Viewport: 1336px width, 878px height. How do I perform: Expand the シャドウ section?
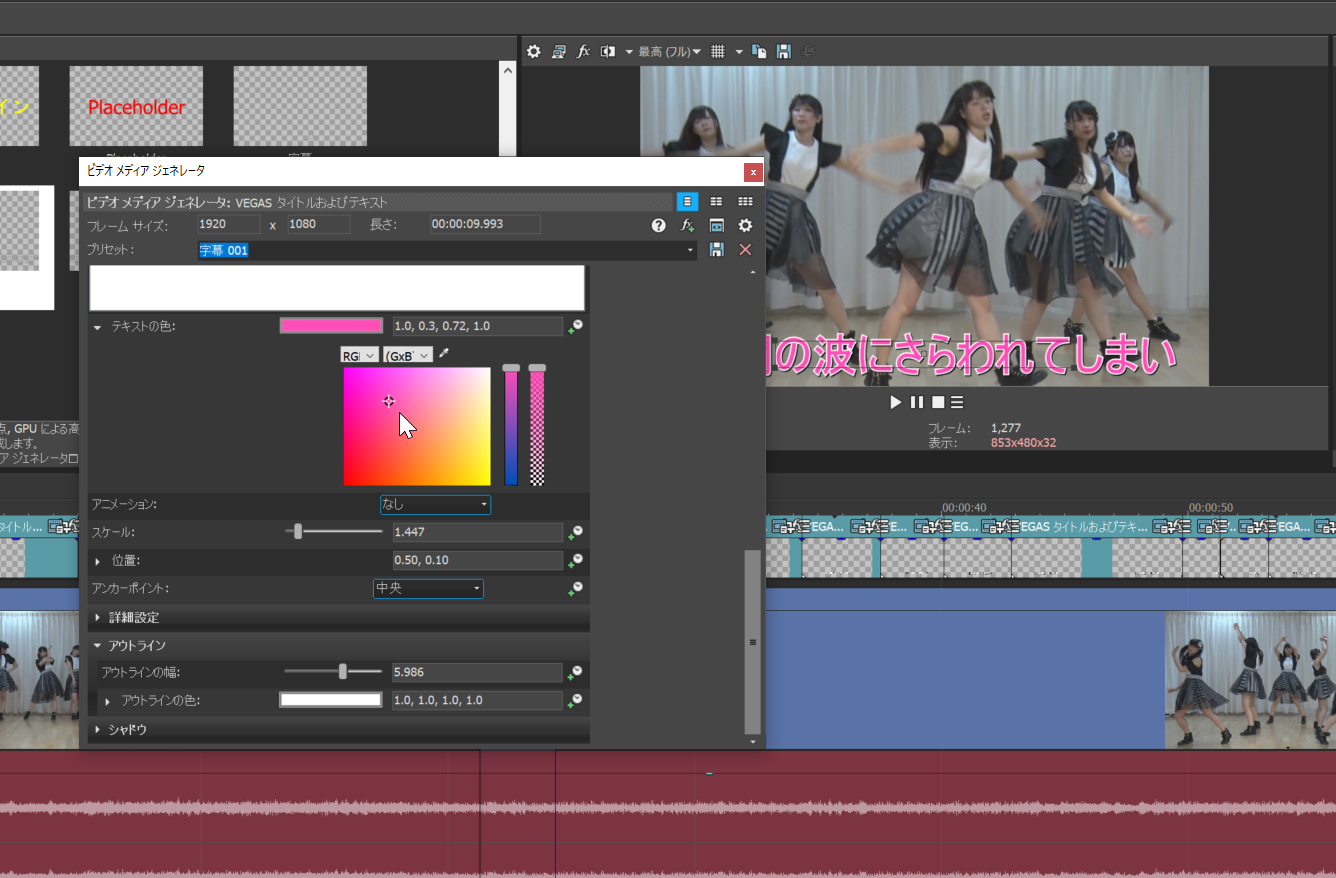click(97, 730)
